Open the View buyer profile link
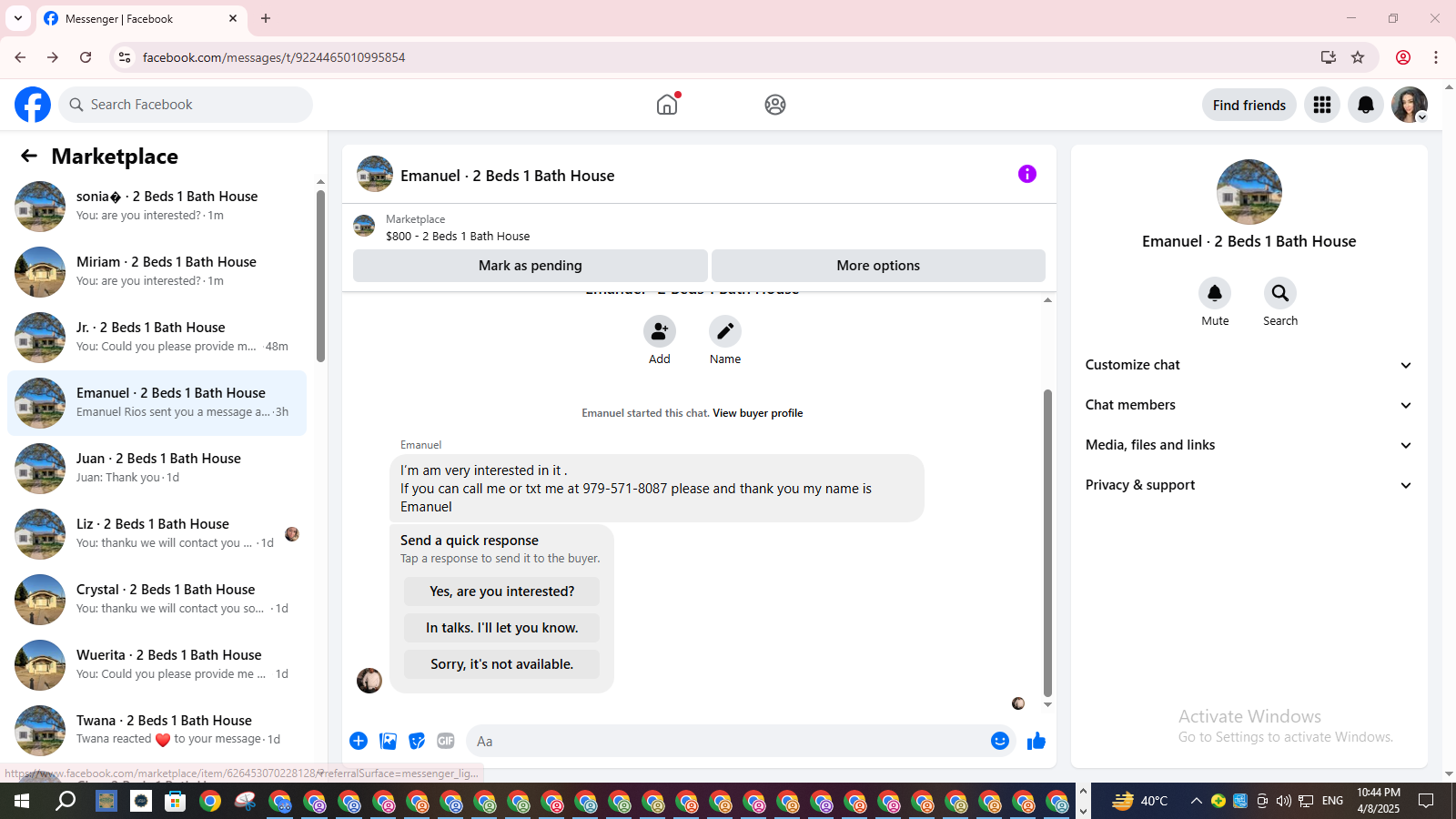1456x819 pixels. [758, 413]
